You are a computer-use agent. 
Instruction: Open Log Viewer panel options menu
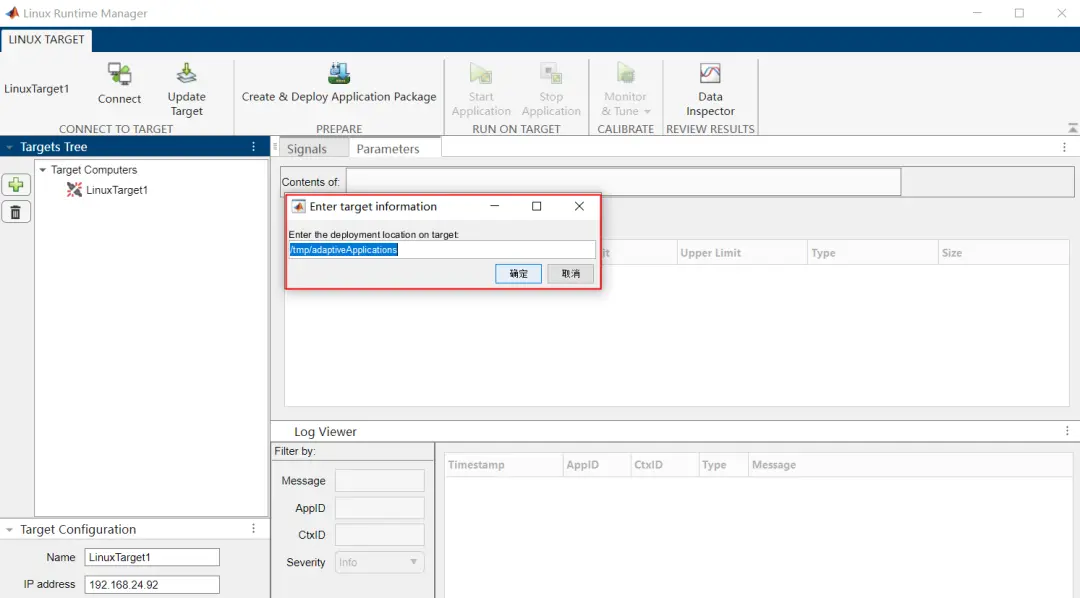[x=1067, y=431]
